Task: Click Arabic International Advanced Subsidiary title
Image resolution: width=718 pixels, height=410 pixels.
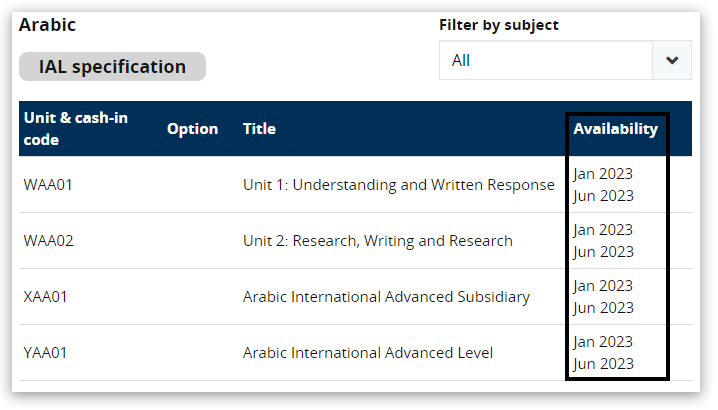Action: tap(386, 297)
